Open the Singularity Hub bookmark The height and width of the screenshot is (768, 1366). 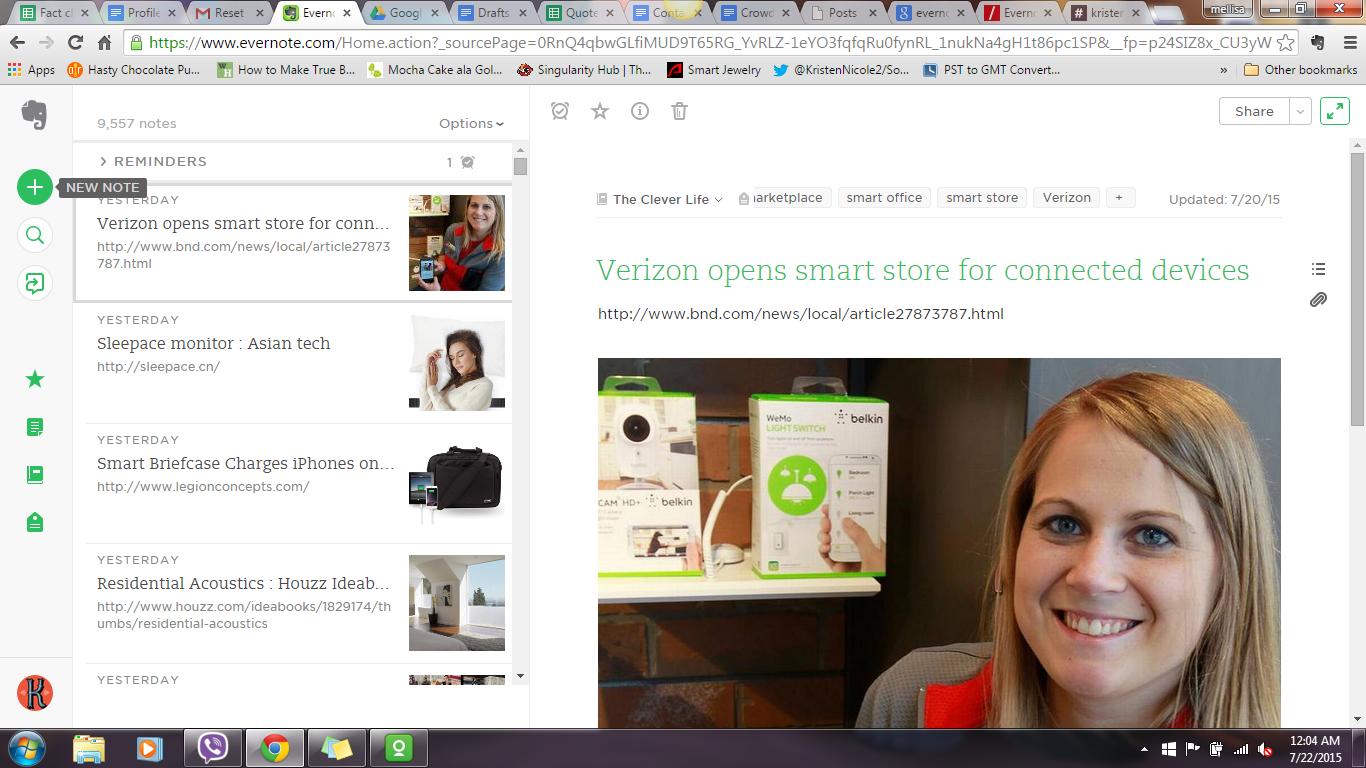(584, 70)
